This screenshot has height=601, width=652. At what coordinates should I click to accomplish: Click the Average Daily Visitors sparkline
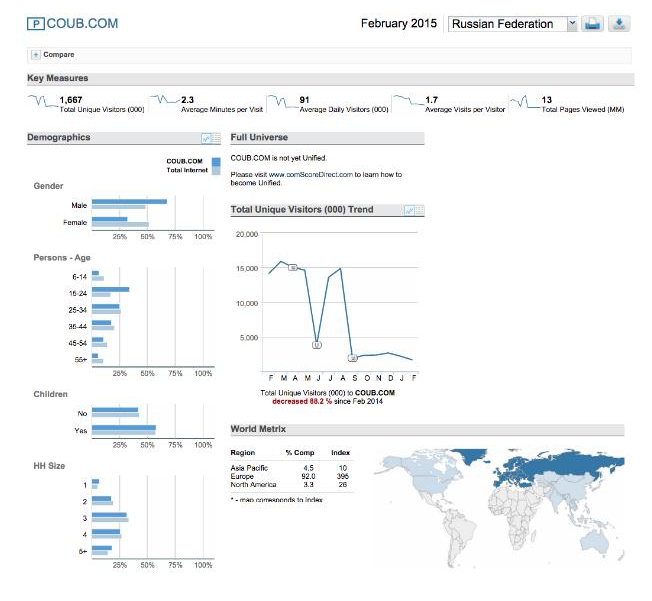282,100
